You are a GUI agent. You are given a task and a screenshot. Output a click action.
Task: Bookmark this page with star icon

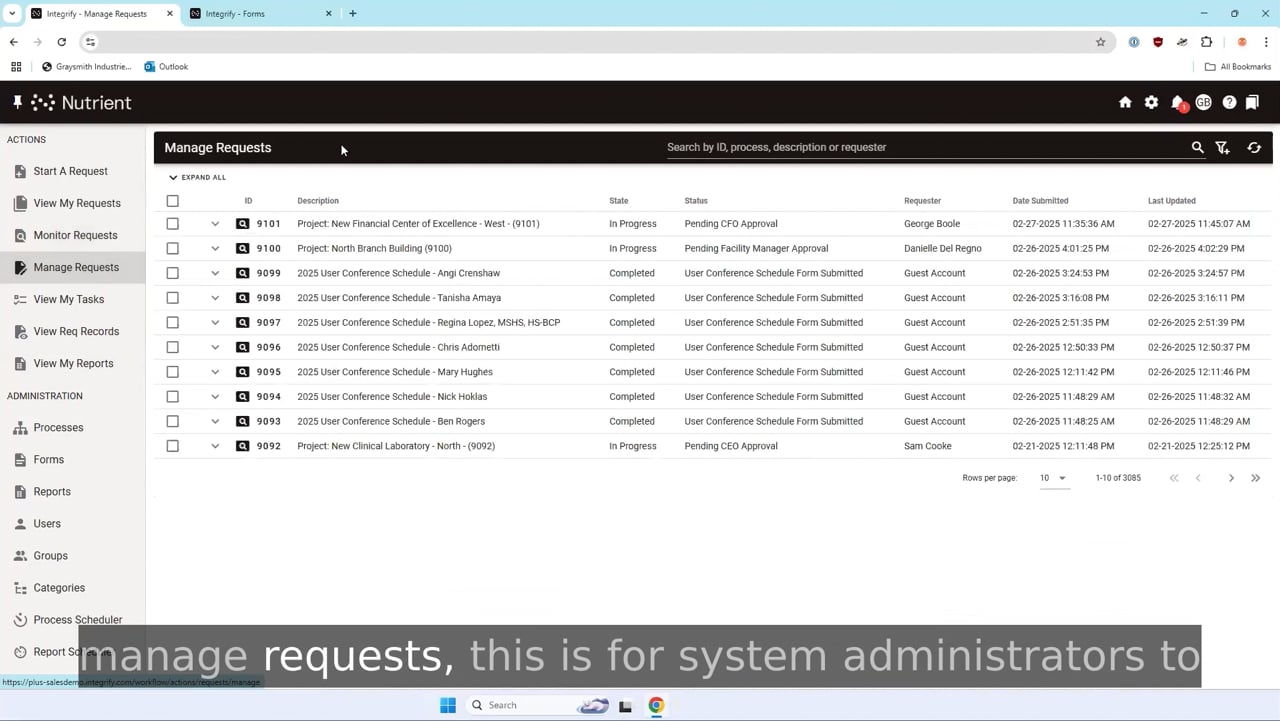pyautogui.click(x=1101, y=42)
